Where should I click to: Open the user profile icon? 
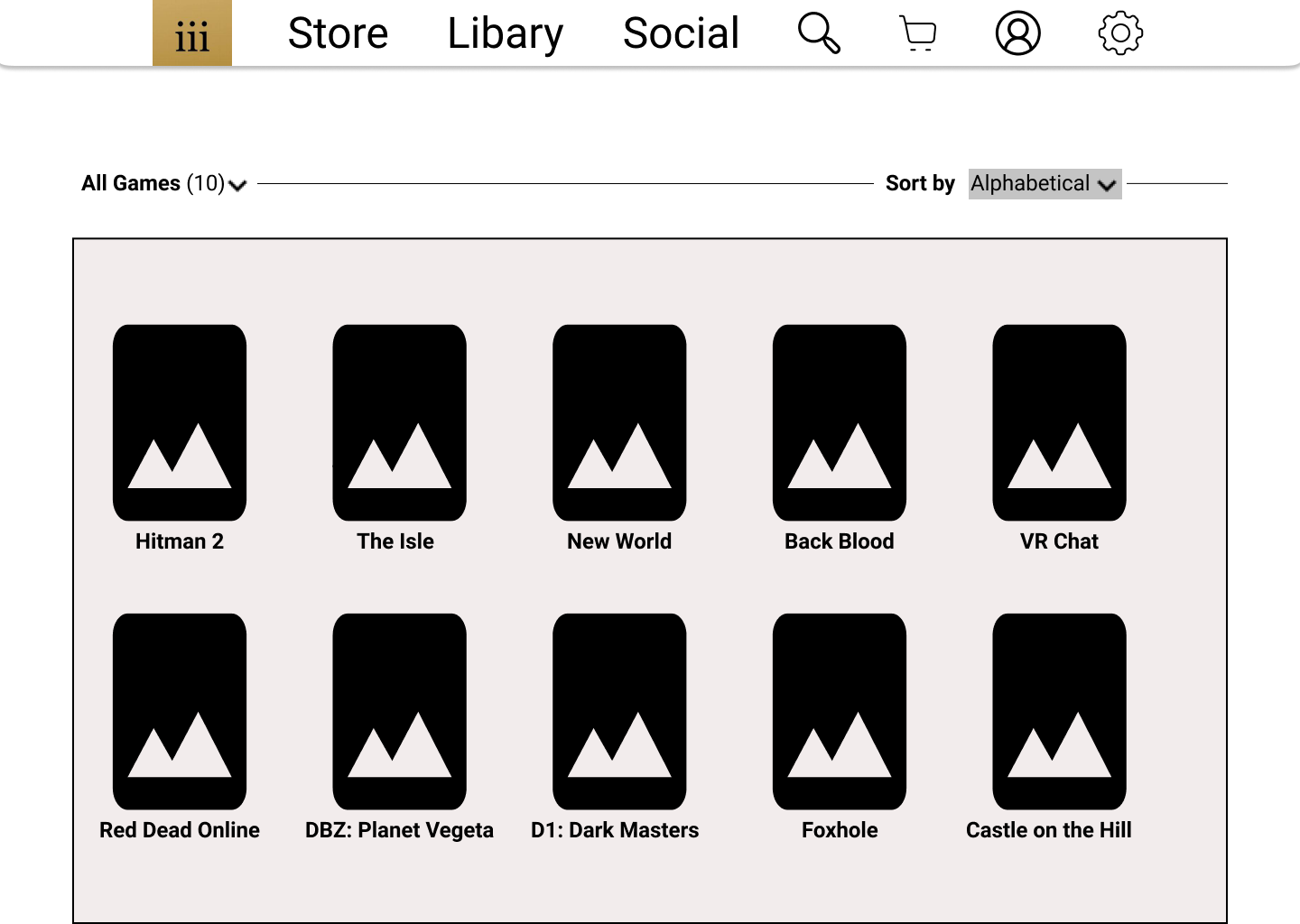point(1018,33)
